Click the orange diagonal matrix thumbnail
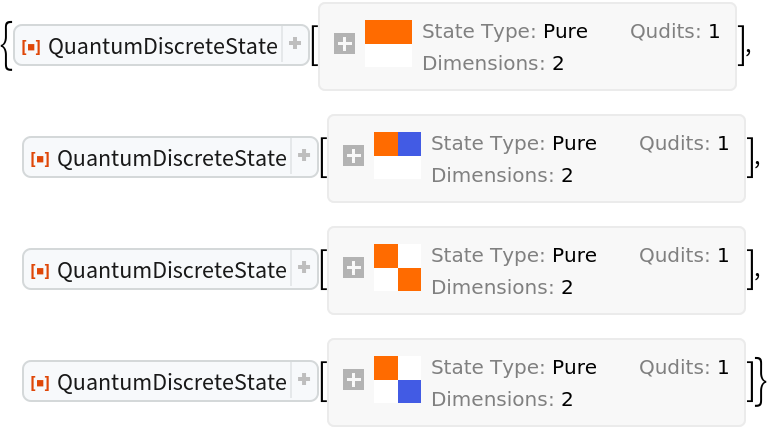This screenshot has width=768, height=428. [397, 268]
